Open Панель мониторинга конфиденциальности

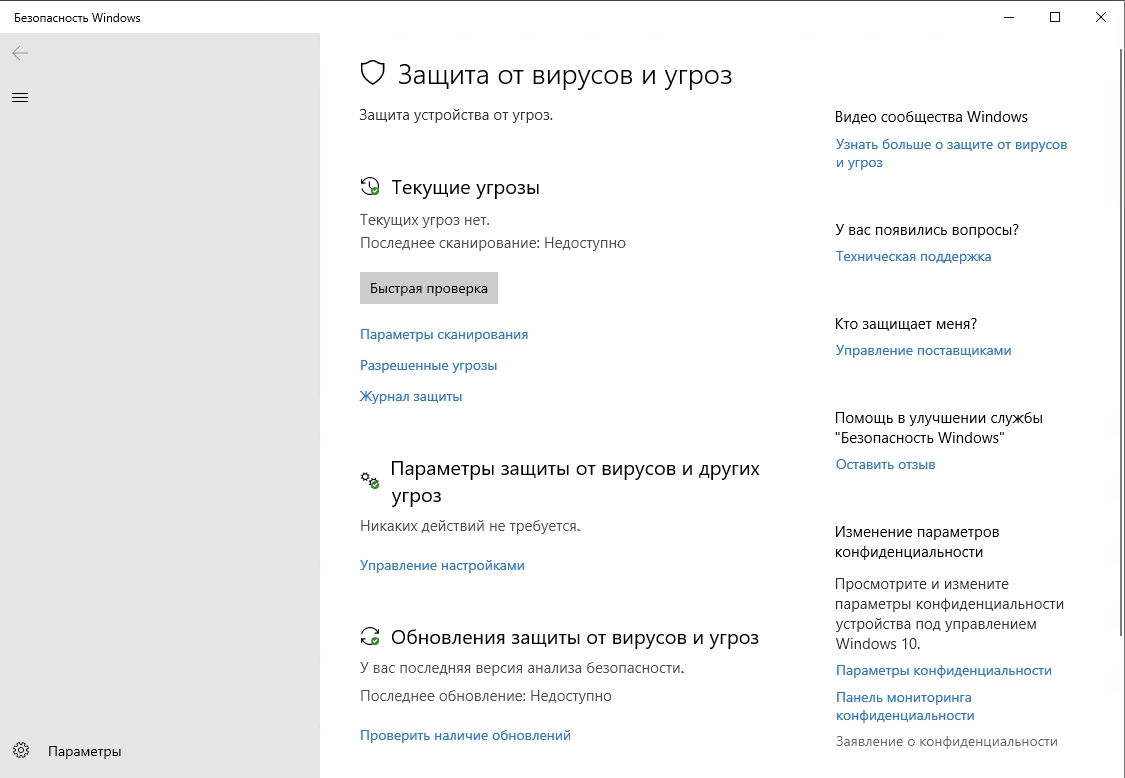(x=905, y=706)
